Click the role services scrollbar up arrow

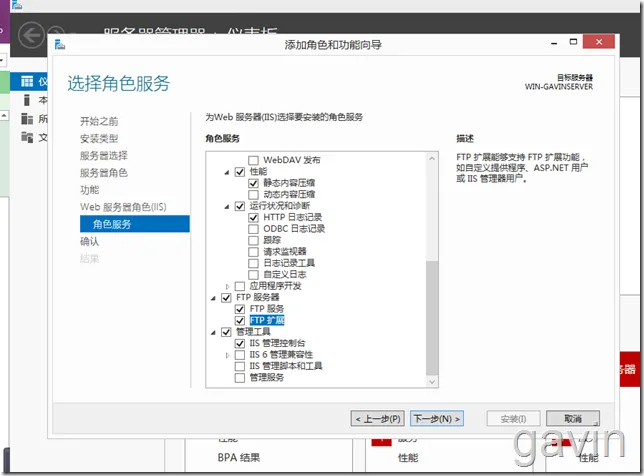coord(432,158)
